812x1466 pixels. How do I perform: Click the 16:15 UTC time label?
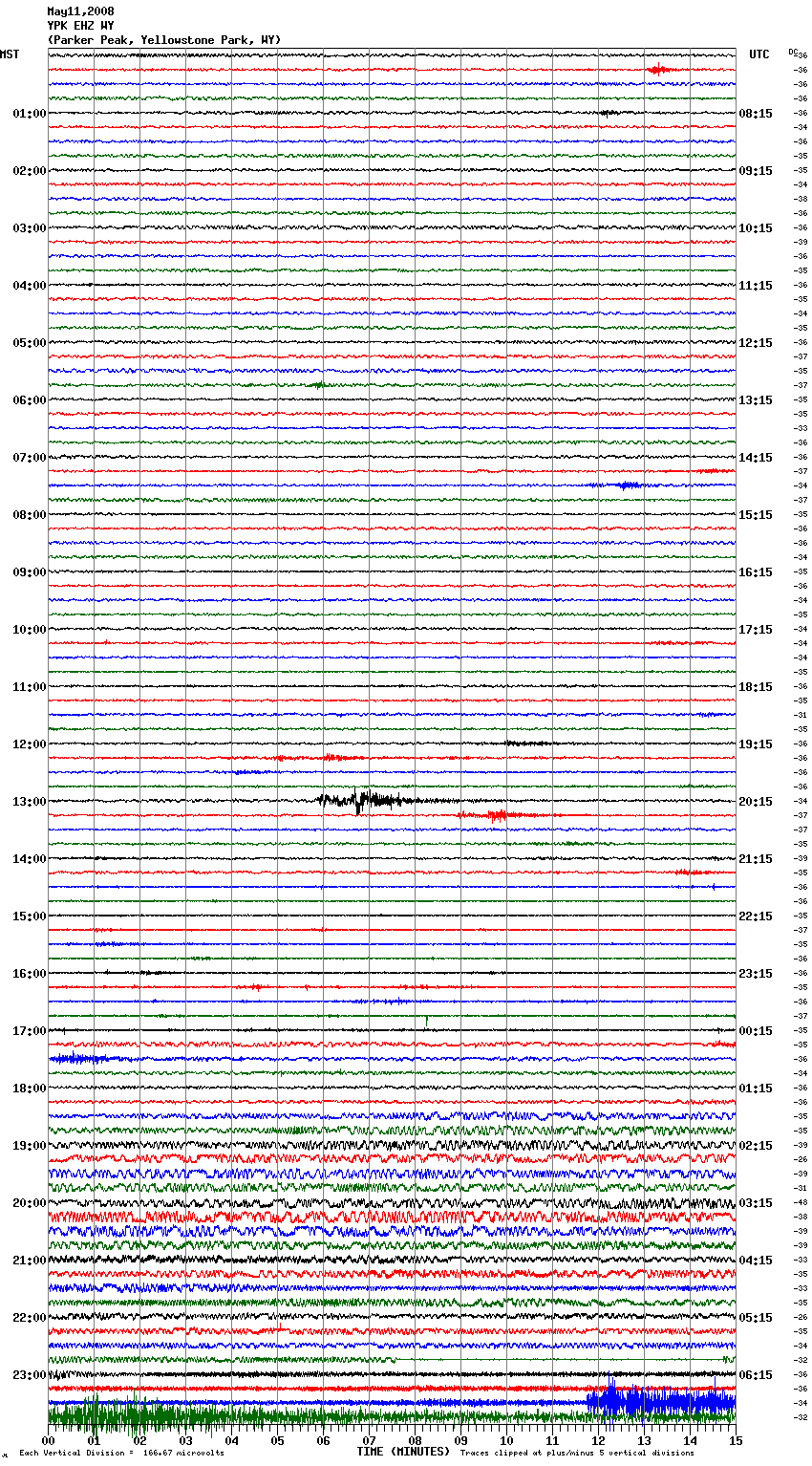click(x=756, y=572)
